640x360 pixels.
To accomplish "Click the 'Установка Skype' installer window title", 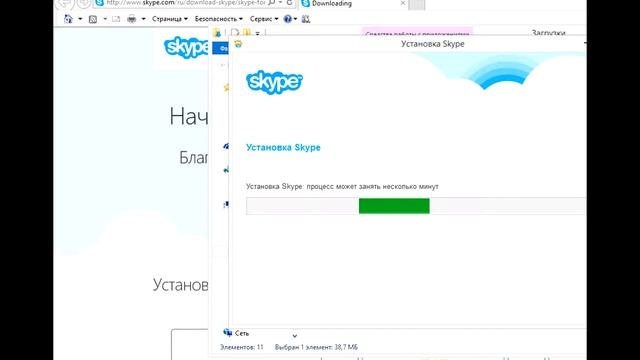I will click(433, 44).
